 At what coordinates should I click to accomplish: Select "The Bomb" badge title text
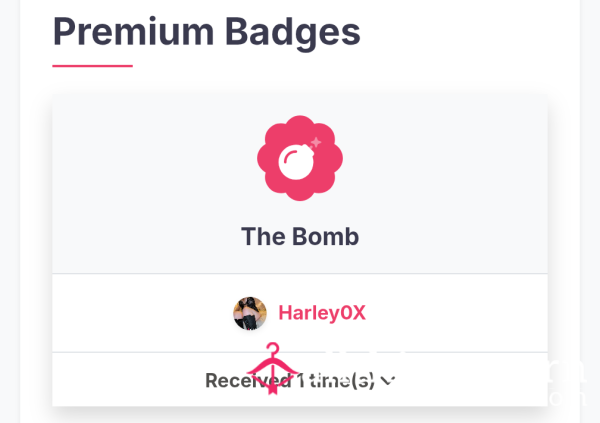pos(300,236)
